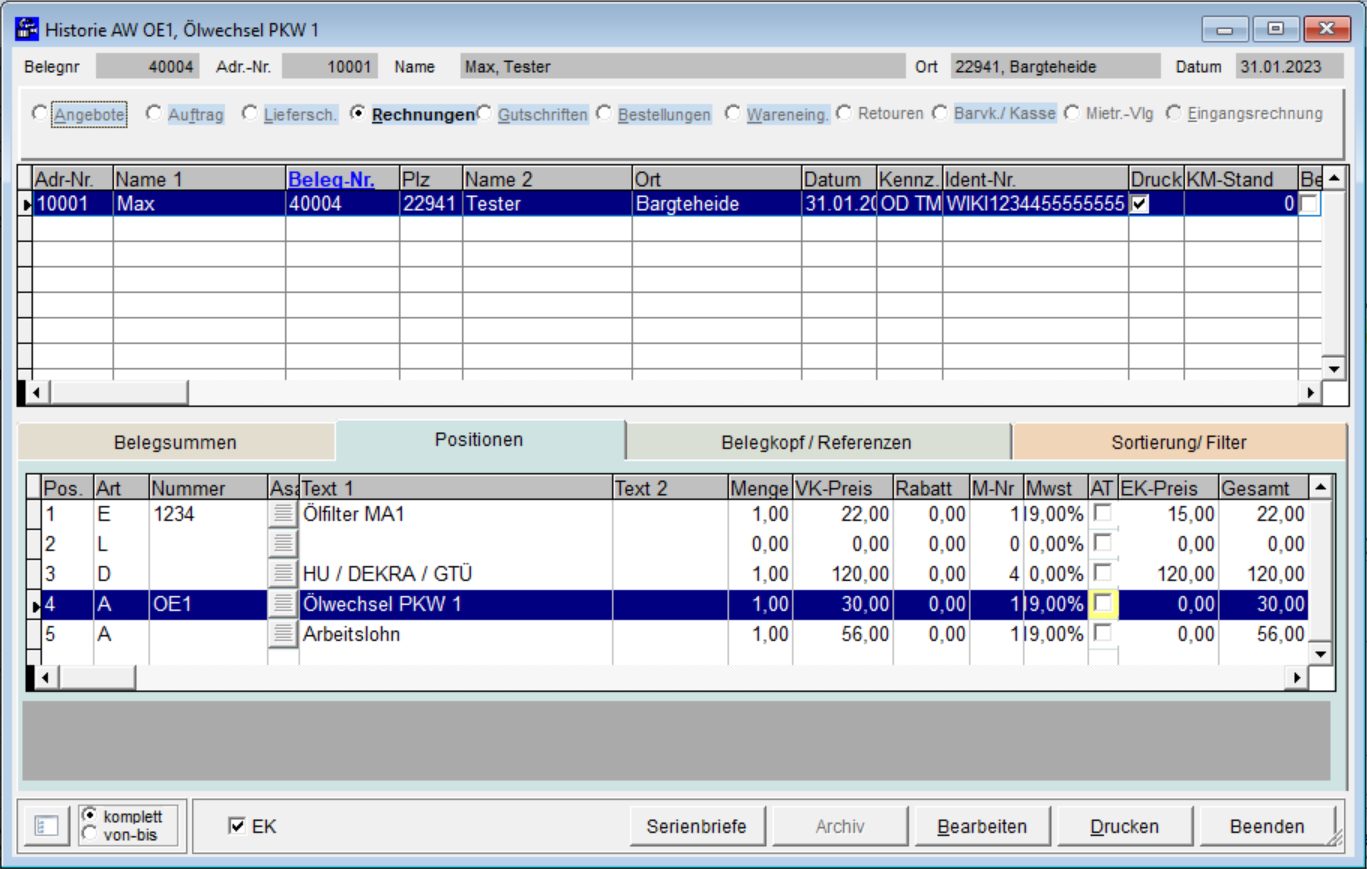The height and width of the screenshot is (869, 1367).
Task: Open the Belegsummen tab
Action: pyautogui.click(x=176, y=442)
